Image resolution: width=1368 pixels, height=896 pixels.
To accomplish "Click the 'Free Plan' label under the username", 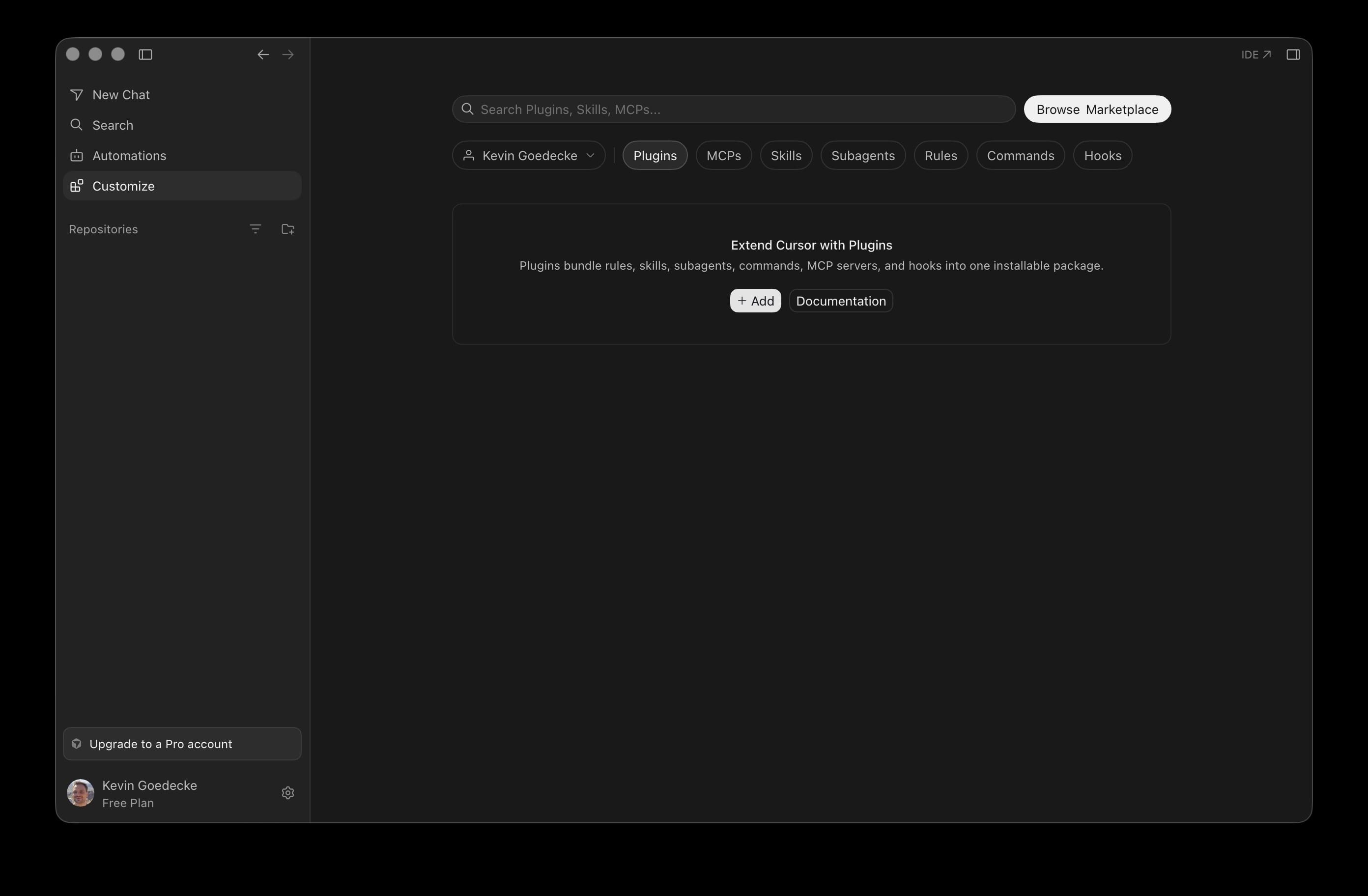I will point(128,804).
